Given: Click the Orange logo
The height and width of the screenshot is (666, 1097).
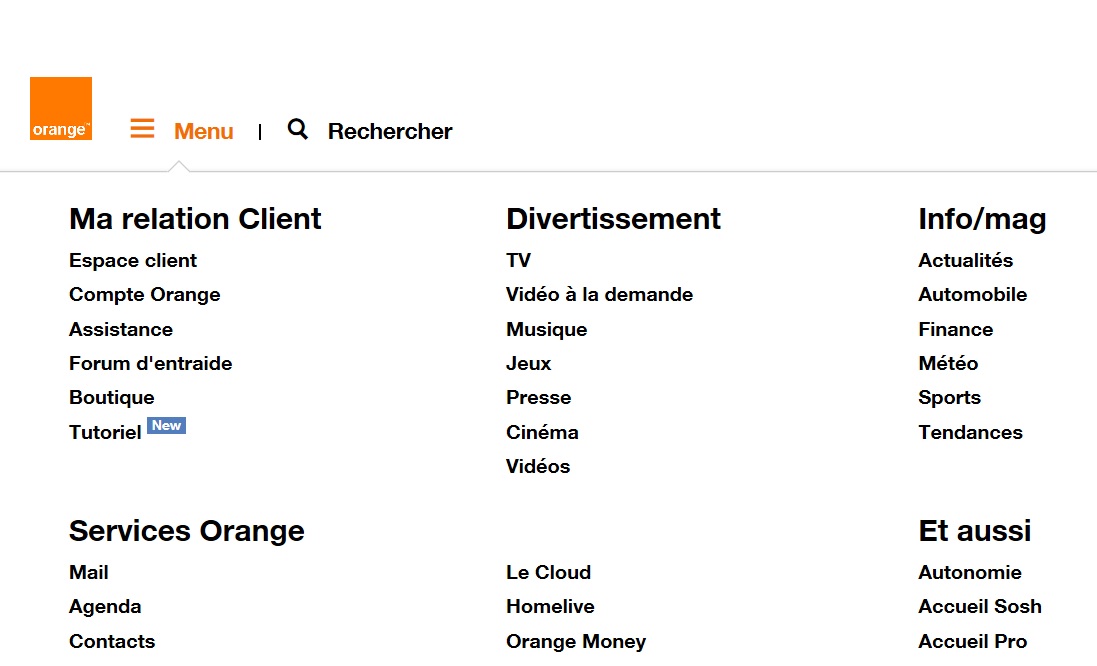Looking at the screenshot, I should (x=61, y=108).
